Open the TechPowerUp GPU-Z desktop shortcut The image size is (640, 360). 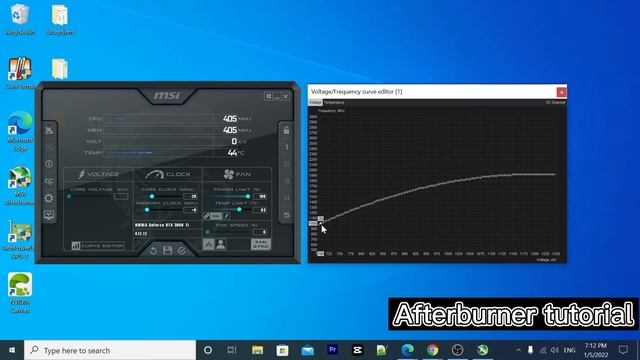(x=20, y=240)
